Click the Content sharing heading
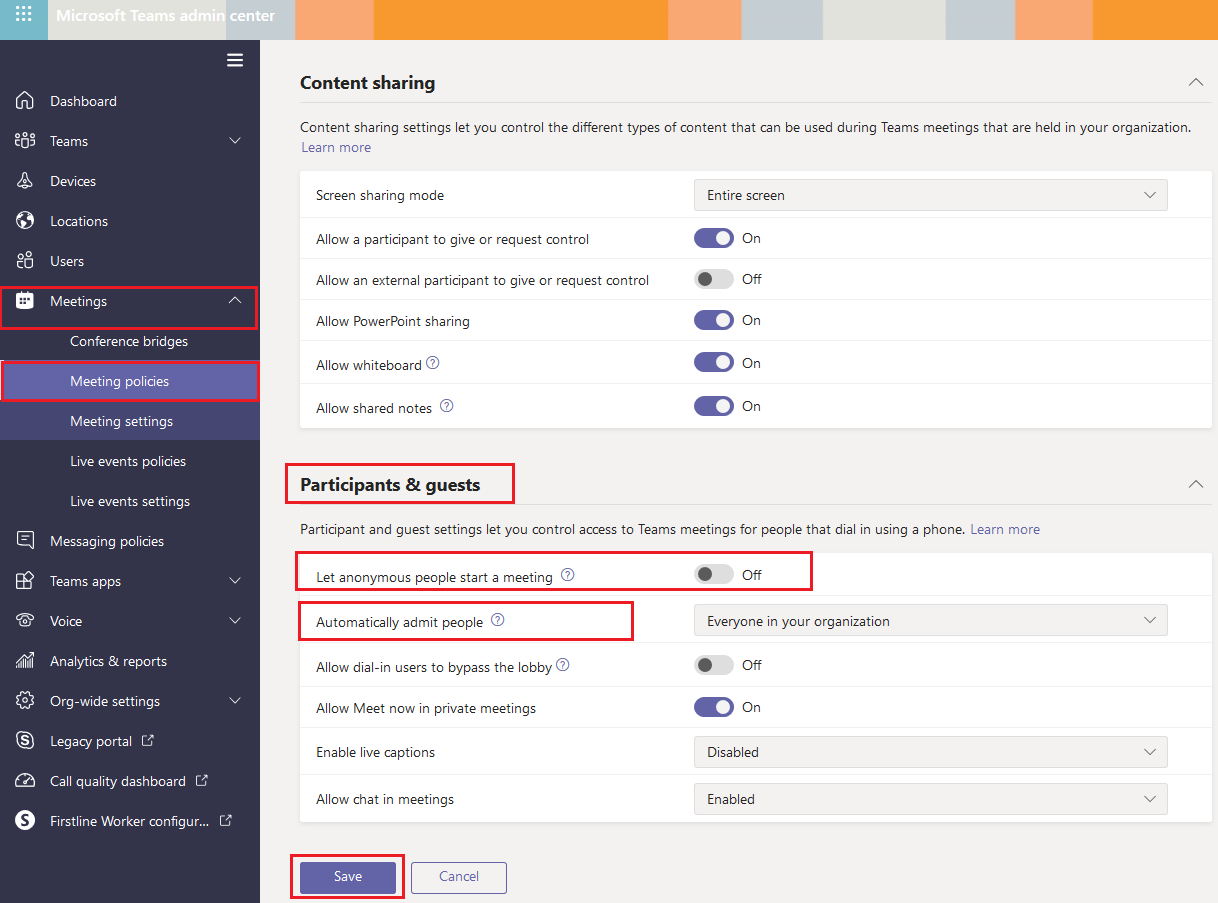1218x903 pixels. (368, 83)
